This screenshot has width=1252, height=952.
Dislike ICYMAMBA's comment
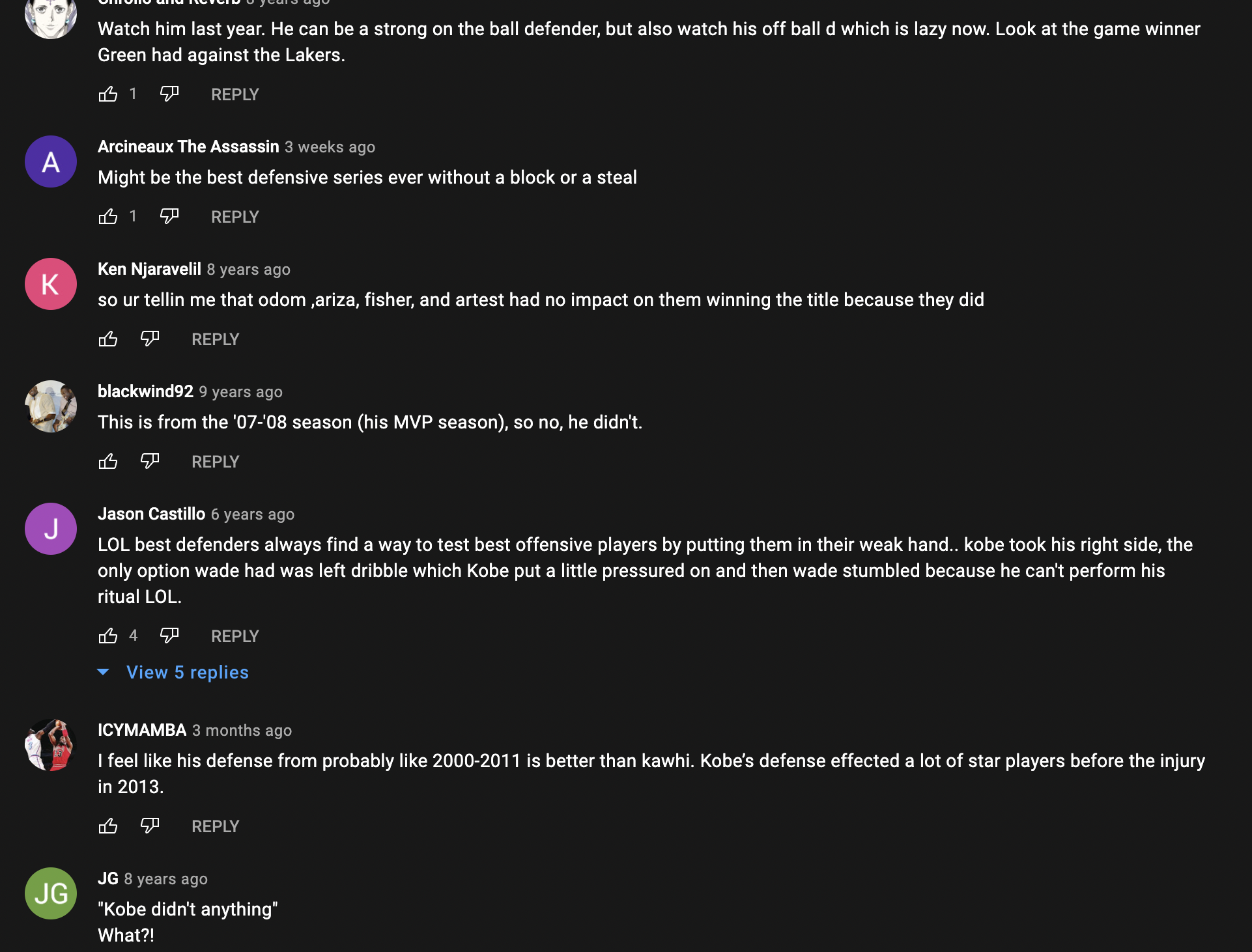tap(150, 826)
